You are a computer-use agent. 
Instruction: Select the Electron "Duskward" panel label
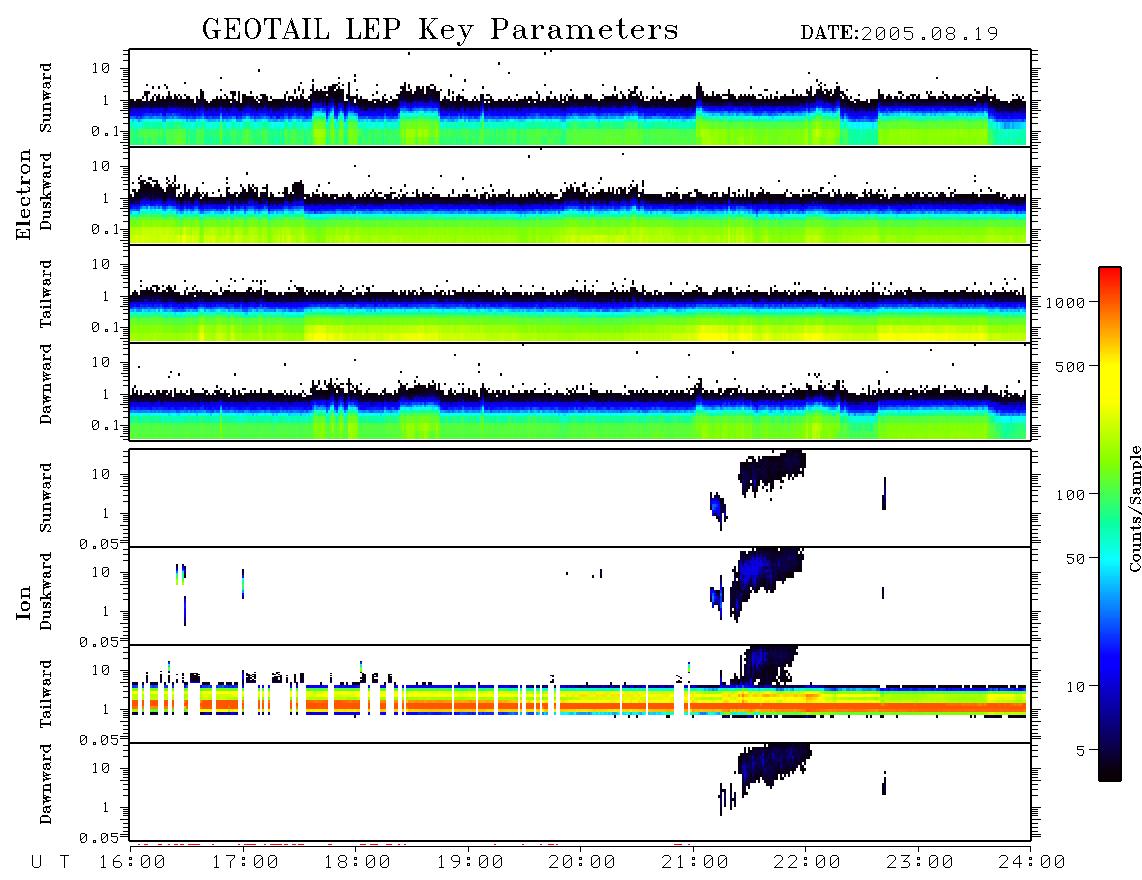click(x=46, y=191)
